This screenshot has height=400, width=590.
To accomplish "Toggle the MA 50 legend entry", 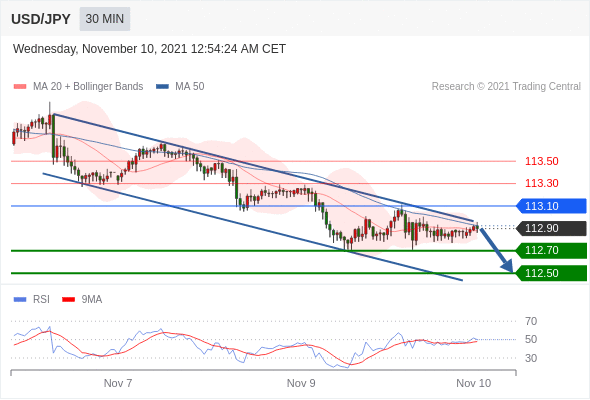I will 180,87.
